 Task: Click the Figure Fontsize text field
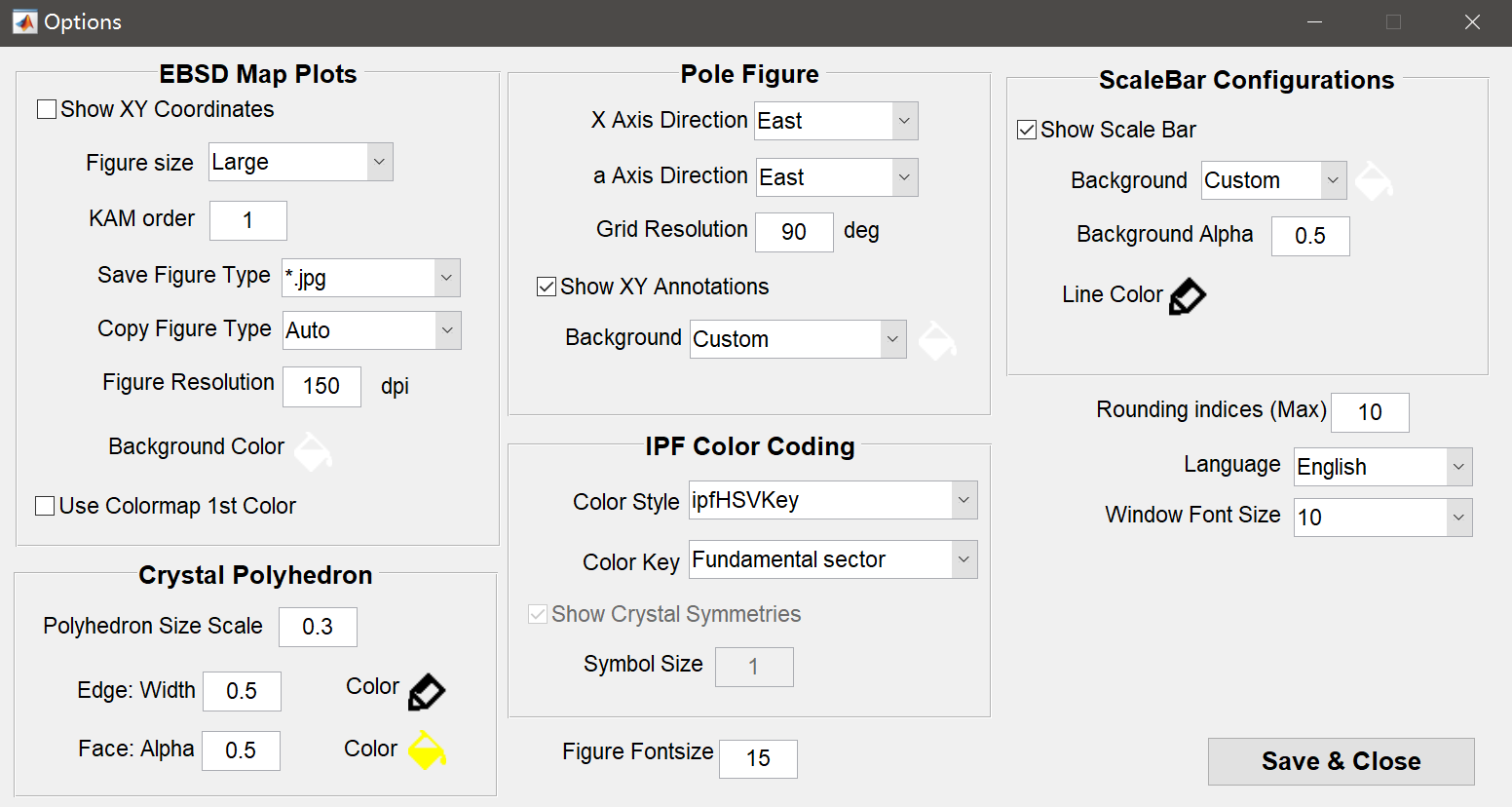(x=758, y=758)
